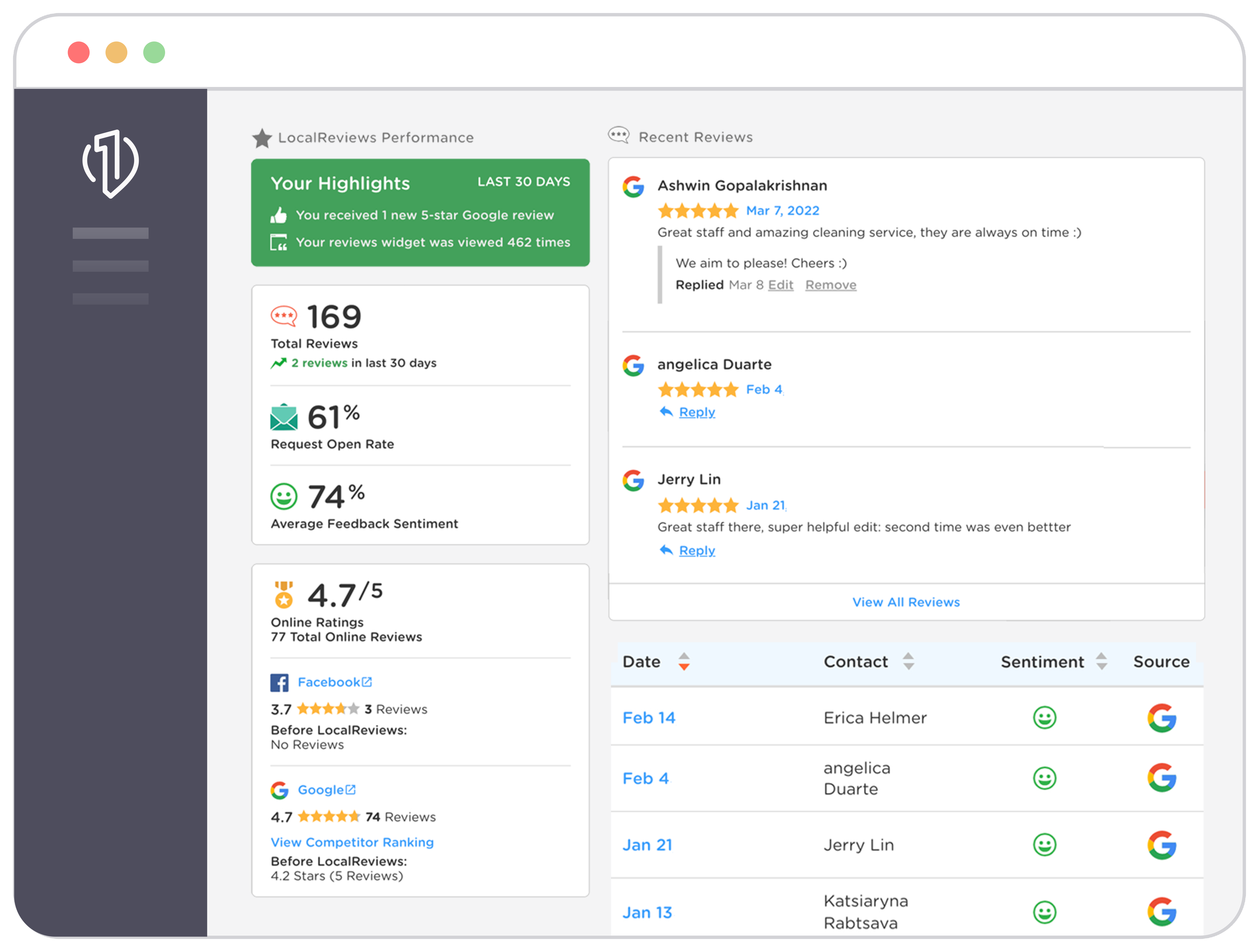Click the Google source icon in the Feb 4 row
The height and width of the screenshot is (952, 1259).
pyautogui.click(x=1162, y=778)
